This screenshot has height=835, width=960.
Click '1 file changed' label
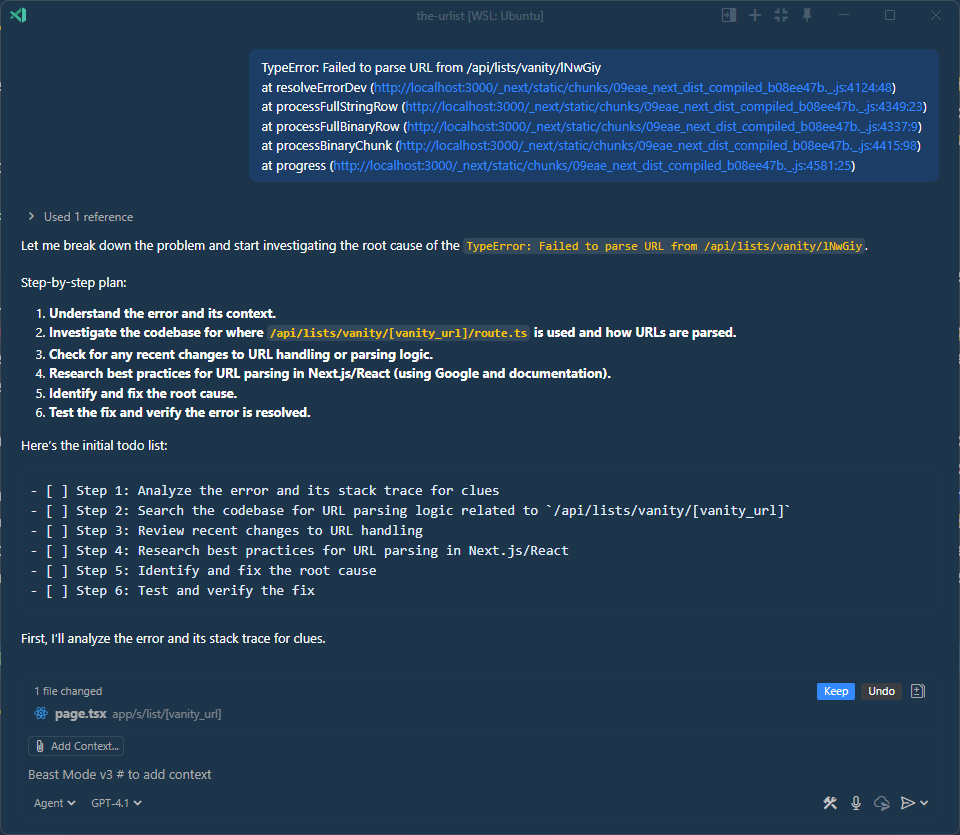point(68,691)
